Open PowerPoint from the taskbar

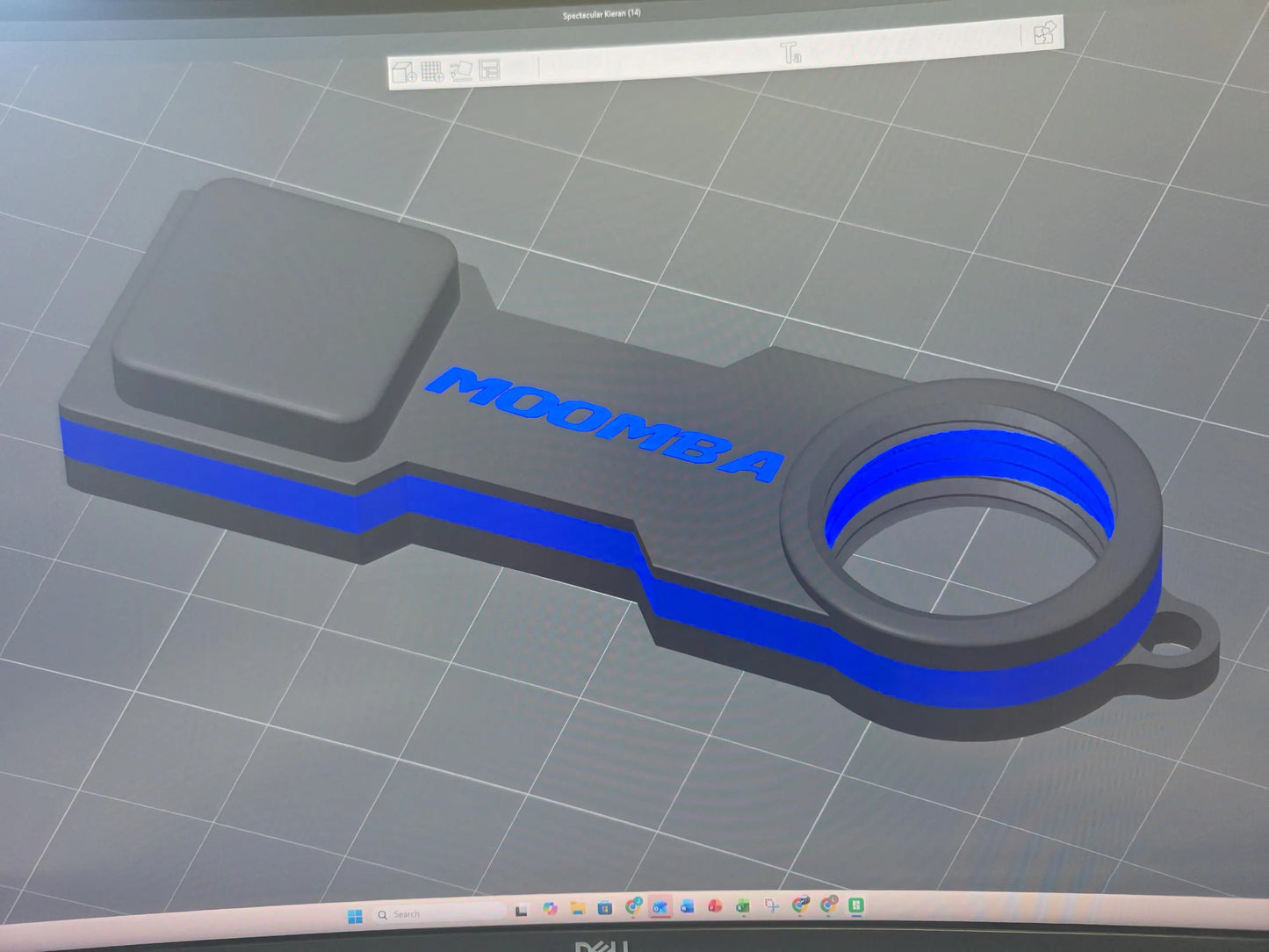(715, 906)
